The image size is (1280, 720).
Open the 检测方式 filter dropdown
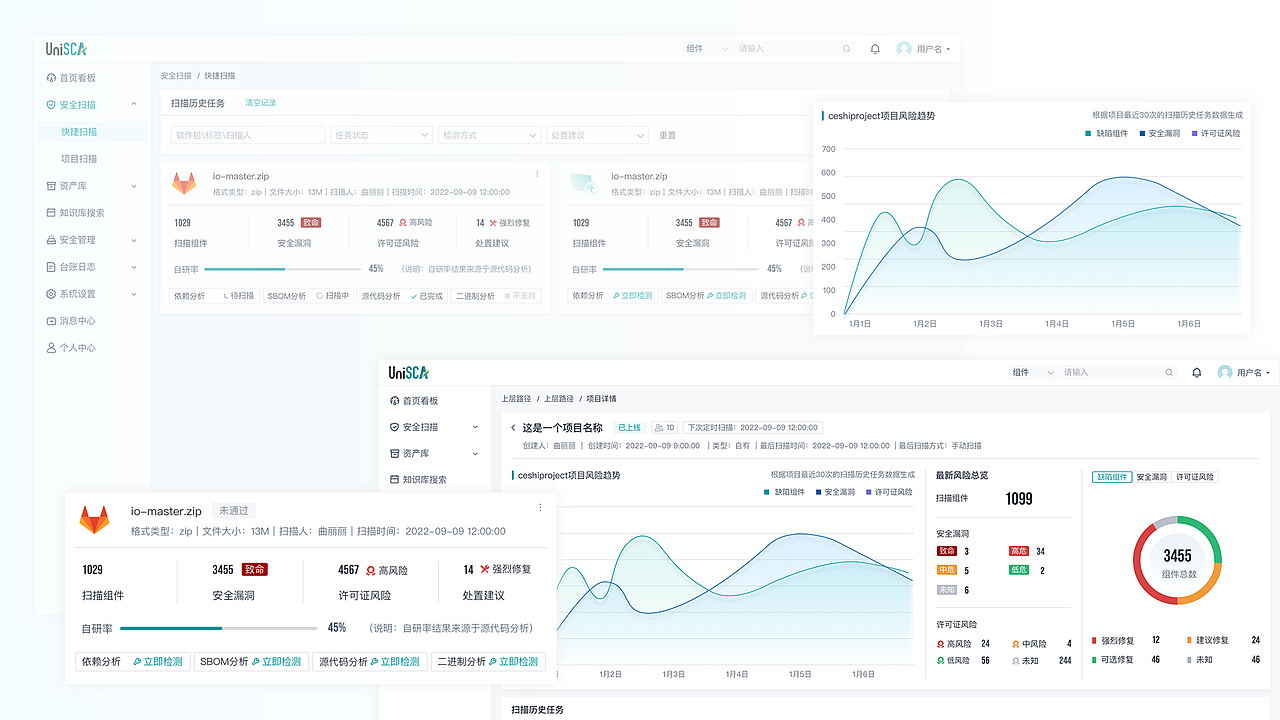click(489, 135)
